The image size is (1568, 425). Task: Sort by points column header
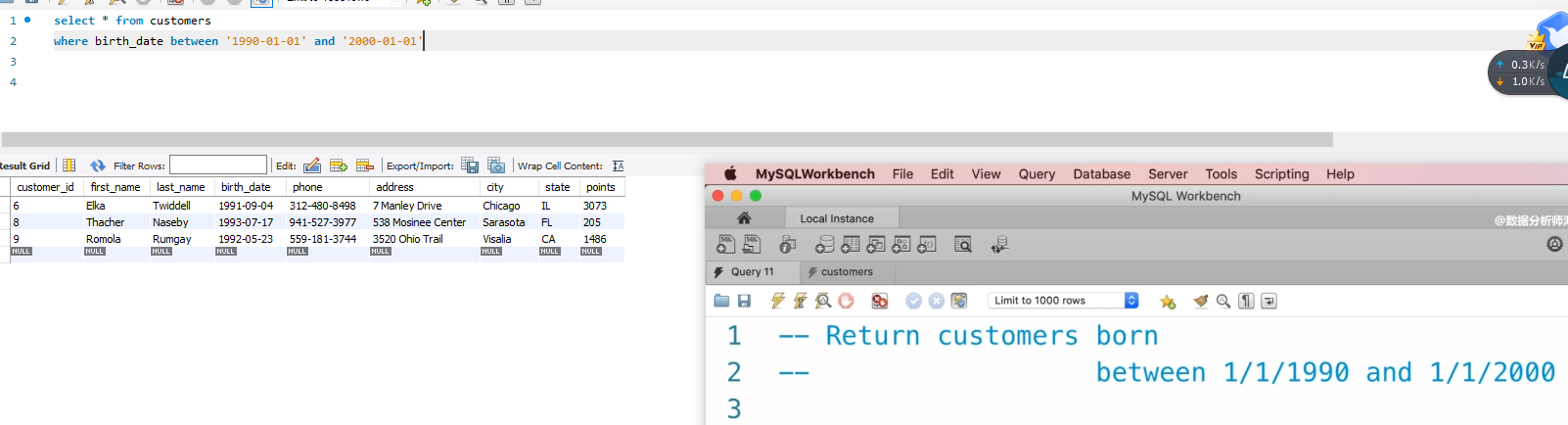pyautogui.click(x=601, y=187)
